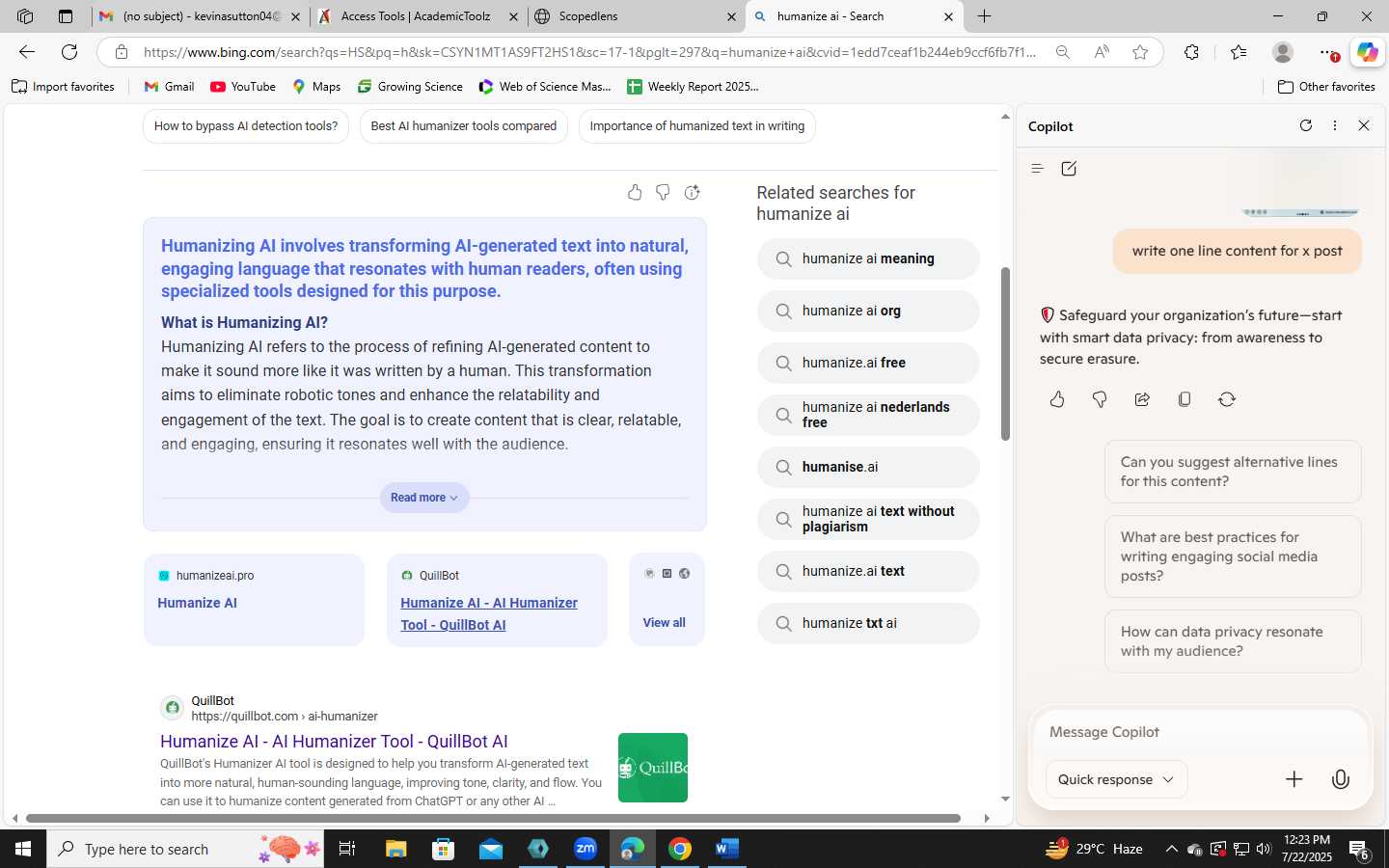Open browser Settings and more menu
This screenshot has height=868, width=1389.
[x=1327, y=52]
